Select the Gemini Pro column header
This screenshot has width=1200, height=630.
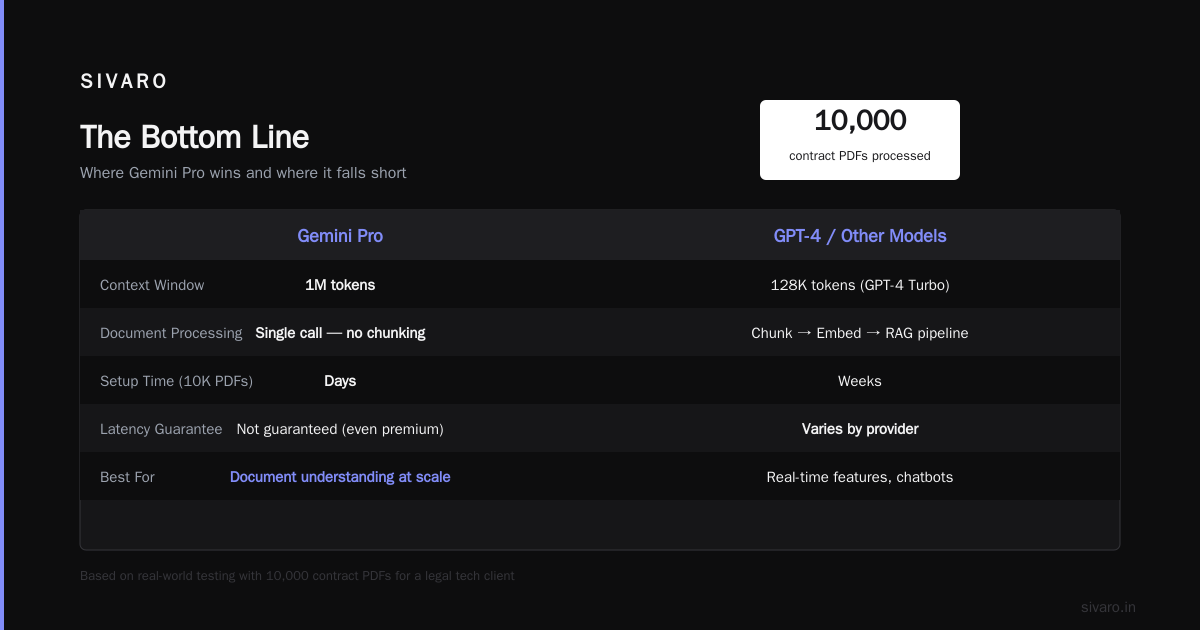pos(340,236)
